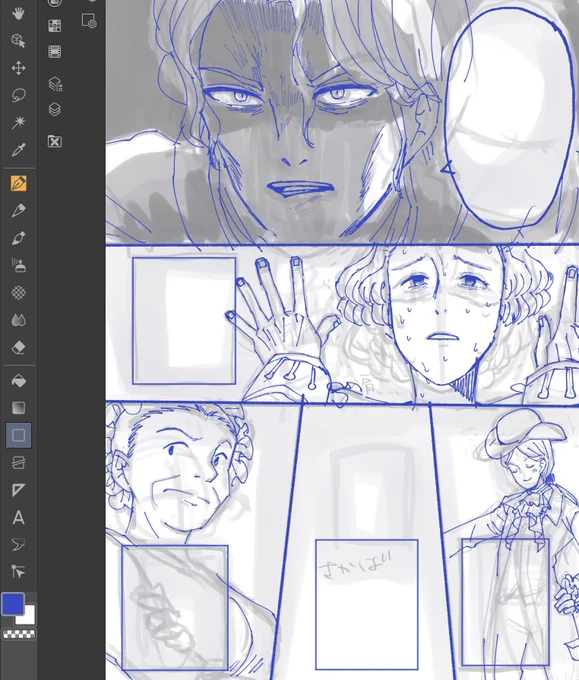The width and height of the screenshot is (579, 680).
Task: Select the Eyedropper tool
Action: (x=18, y=150)
